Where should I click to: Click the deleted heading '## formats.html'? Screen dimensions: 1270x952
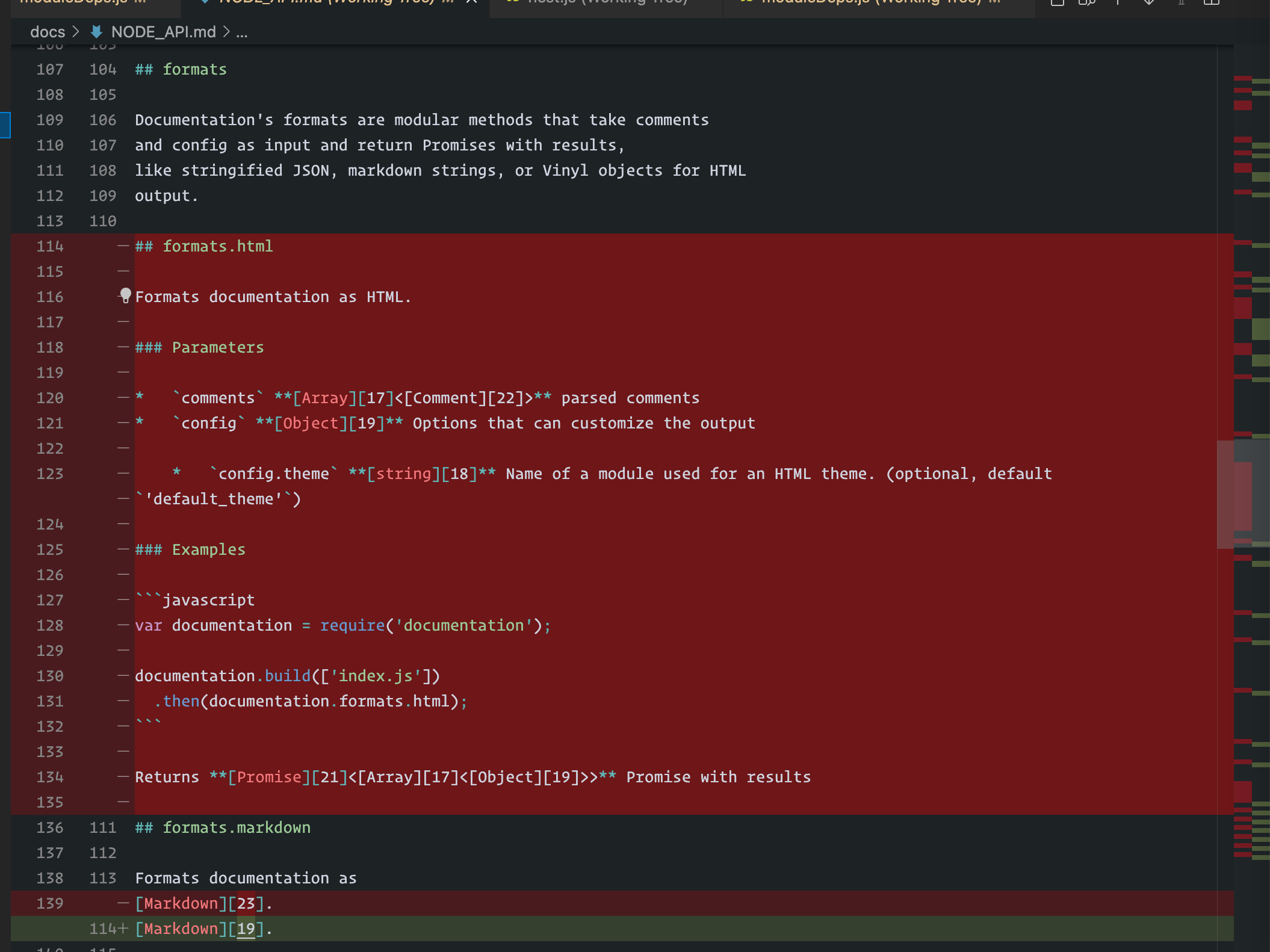pyautogui.click(x=204, y=246)
